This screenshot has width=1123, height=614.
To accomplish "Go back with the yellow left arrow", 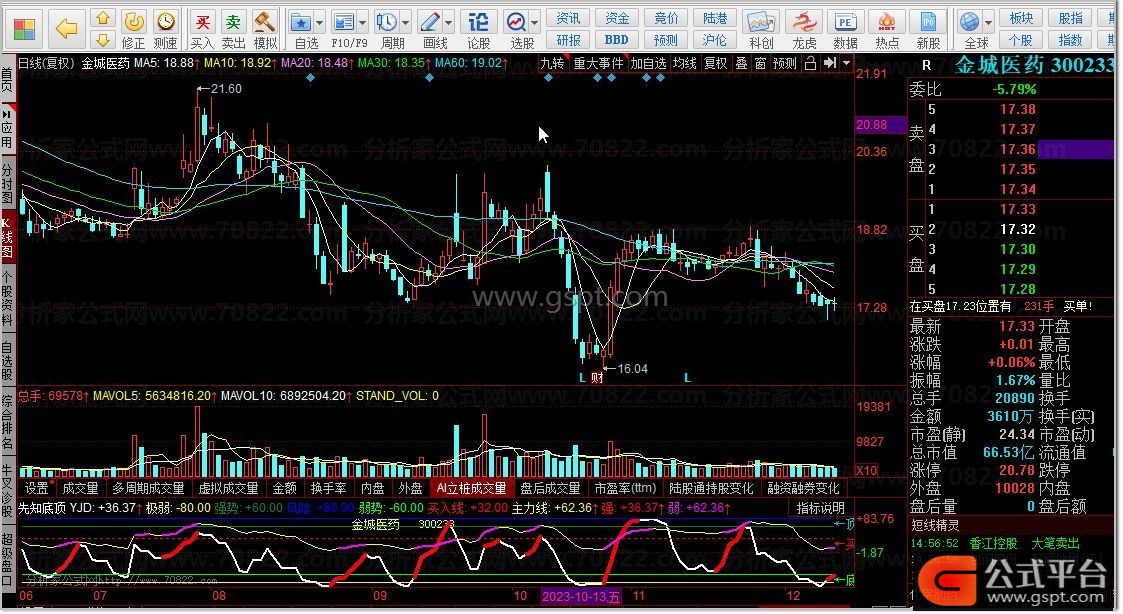I will click(x=67, y=29).
